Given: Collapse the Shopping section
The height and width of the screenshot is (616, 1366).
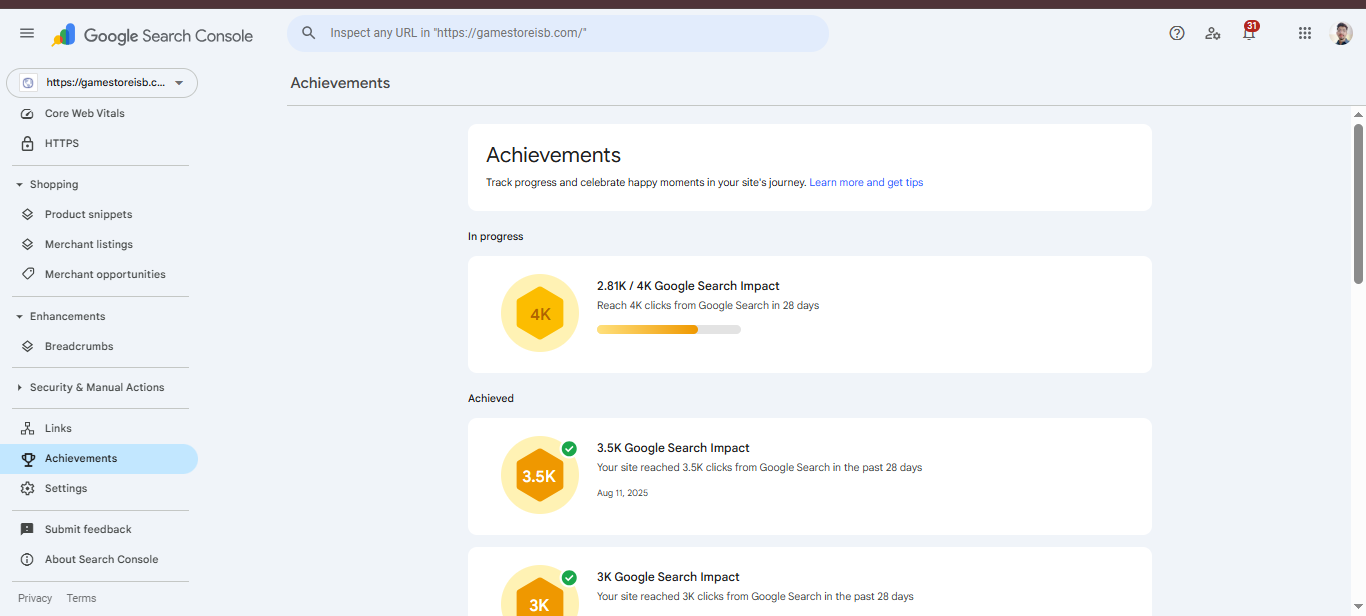Looking at the screenshot, I should (x=20, y=185).
